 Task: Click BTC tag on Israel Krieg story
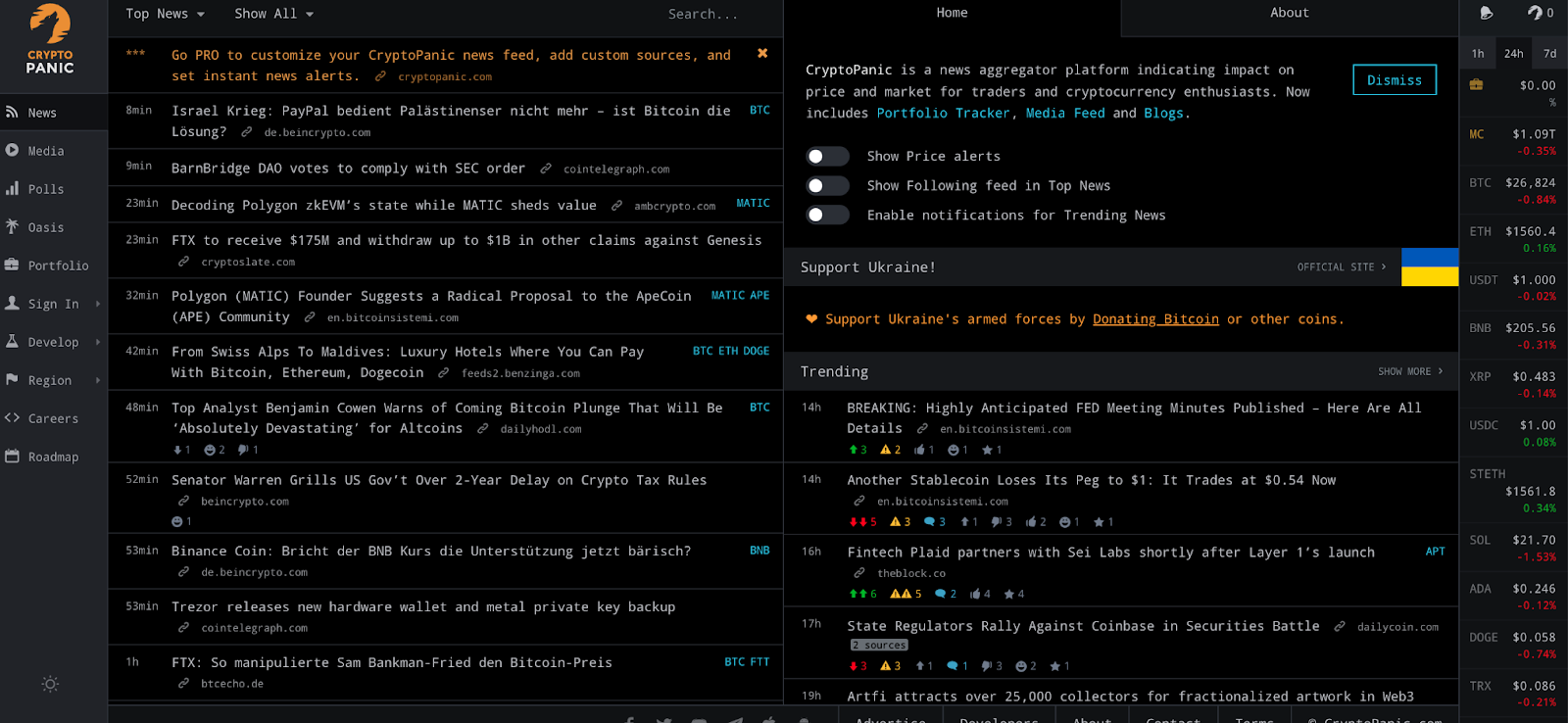(759, 111)
